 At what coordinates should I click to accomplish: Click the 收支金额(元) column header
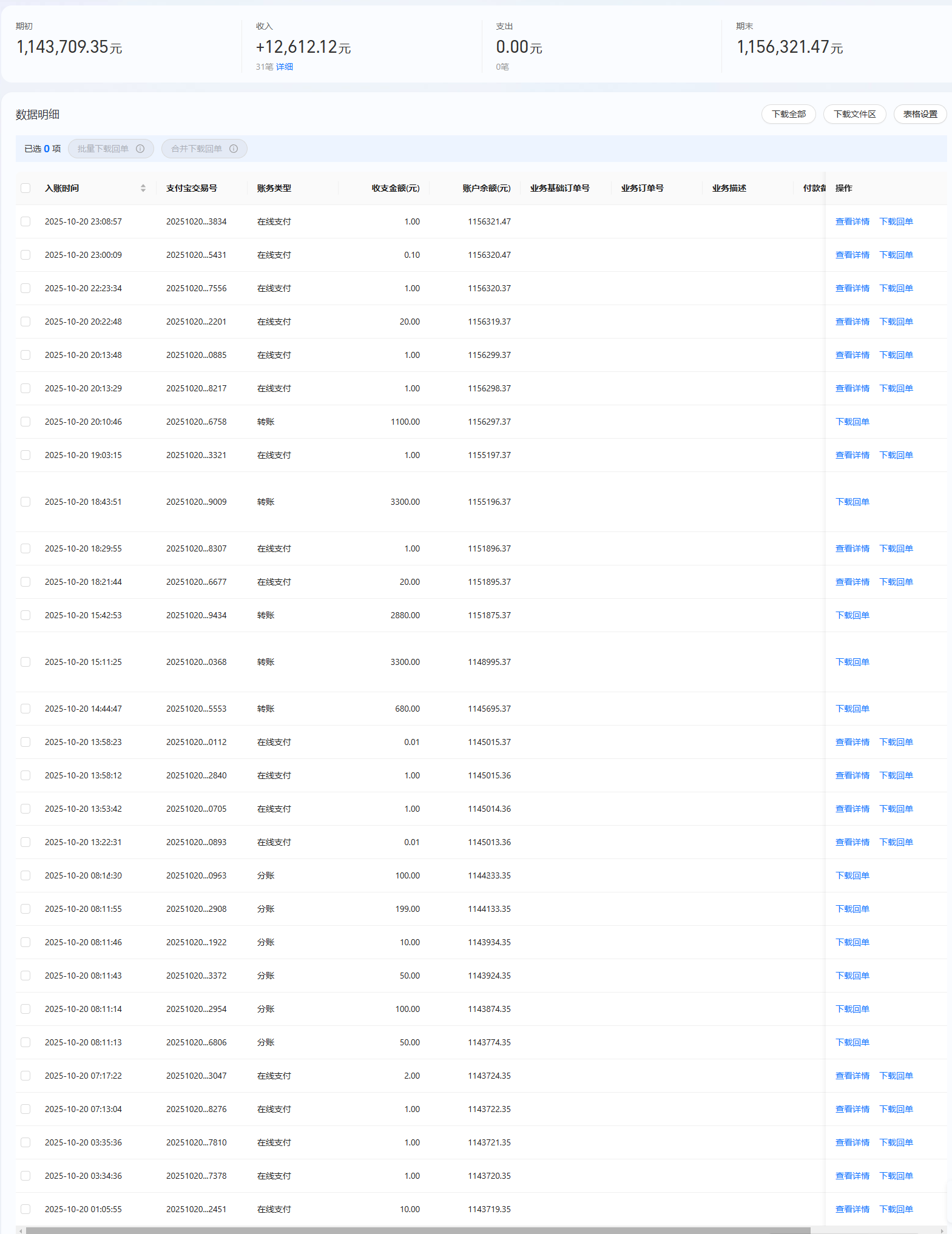[395, 188]
